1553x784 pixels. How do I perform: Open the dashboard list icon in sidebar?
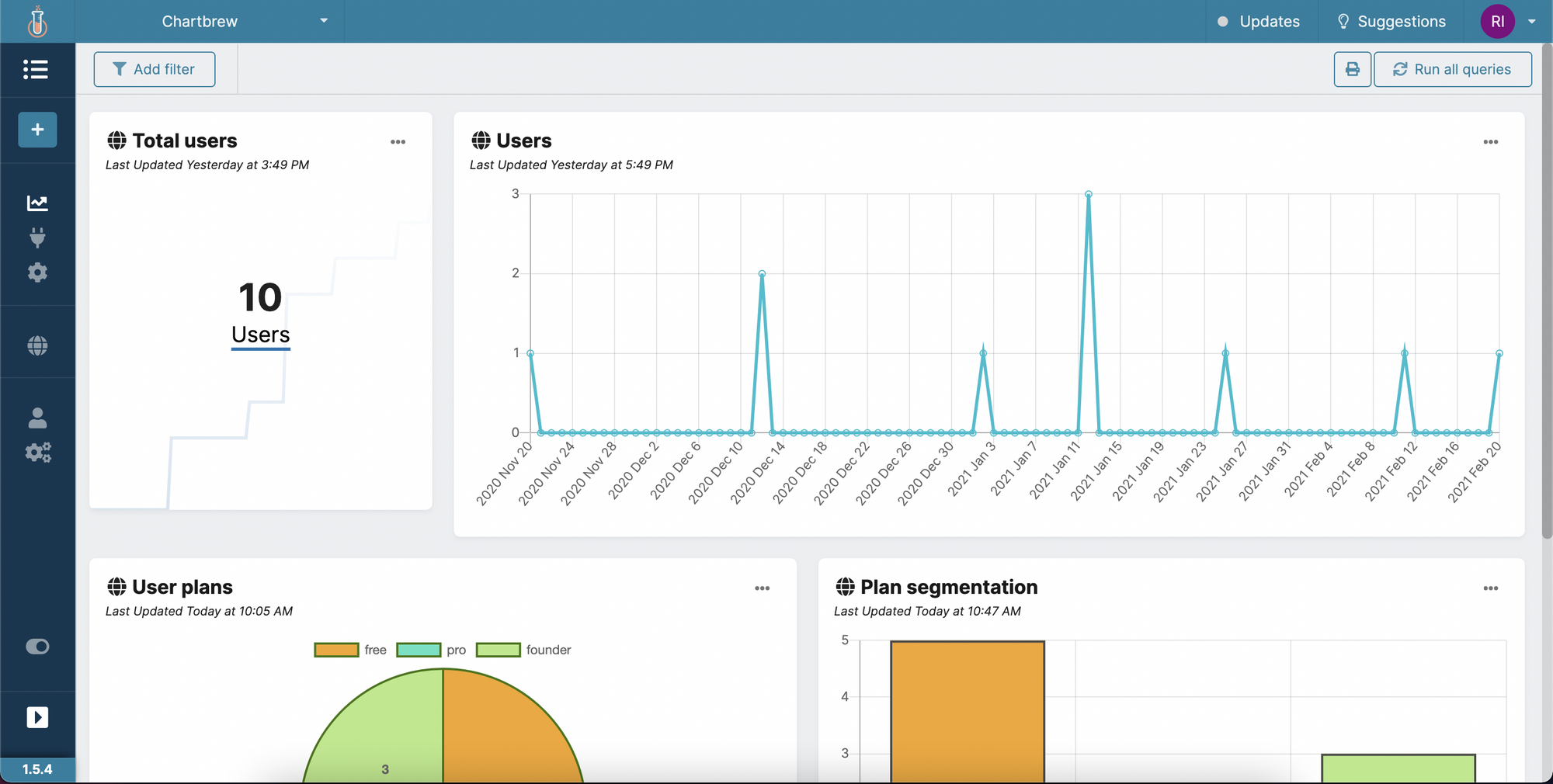36,70
